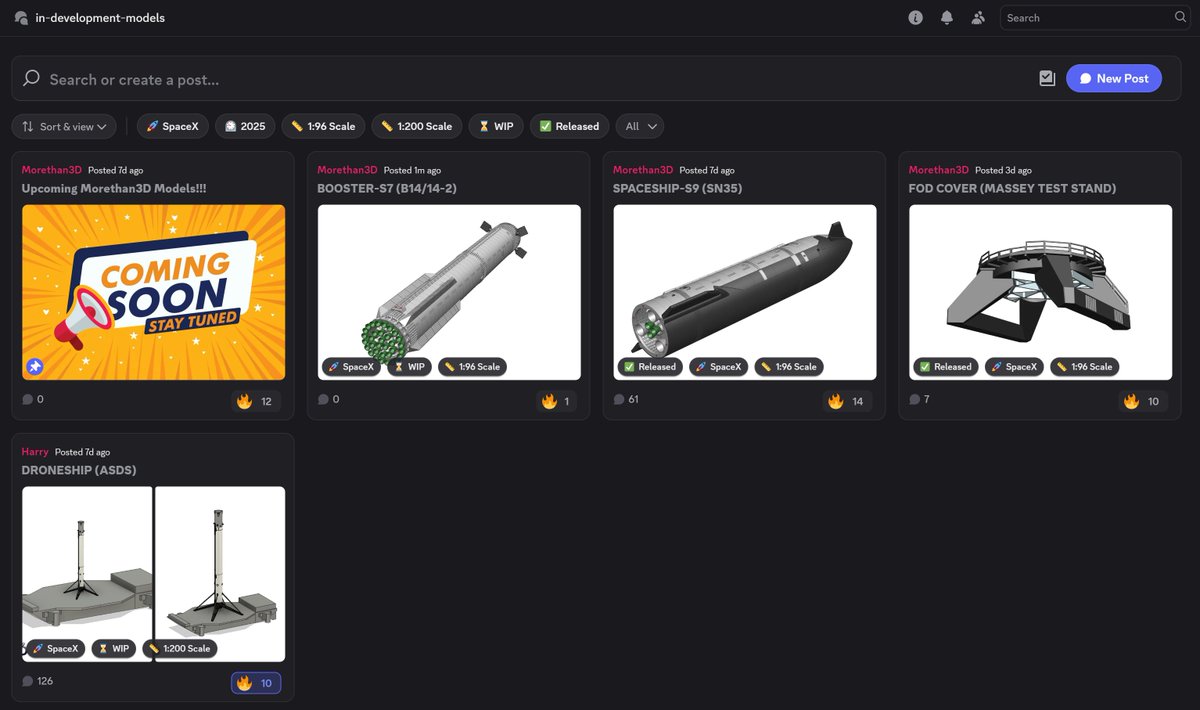Open the right droneship image thumbnail

pos(220,574)
